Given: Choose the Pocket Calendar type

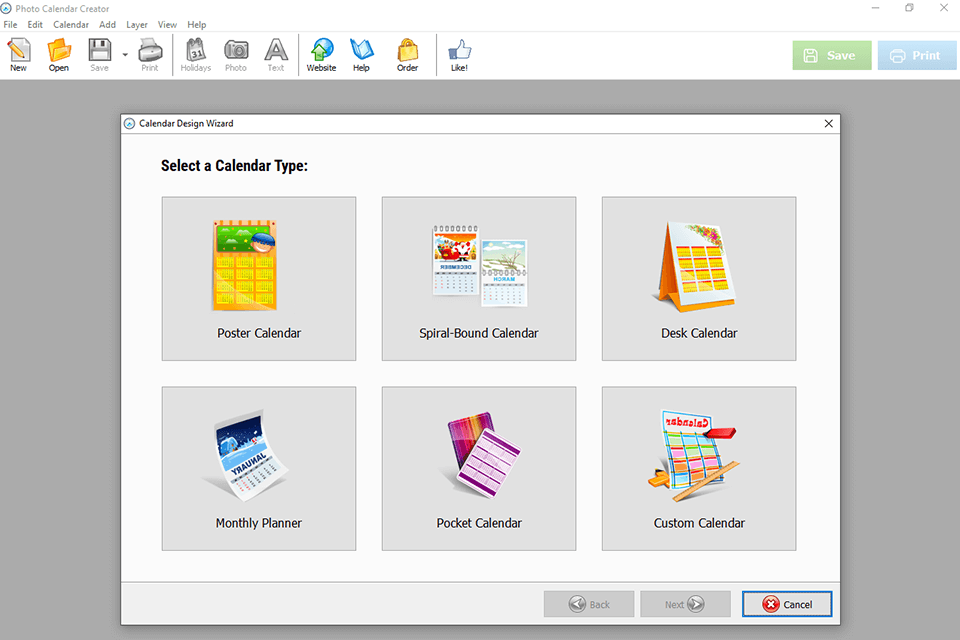Looking at the screenshot, I should pyautogui.click(x=479, y=469).
